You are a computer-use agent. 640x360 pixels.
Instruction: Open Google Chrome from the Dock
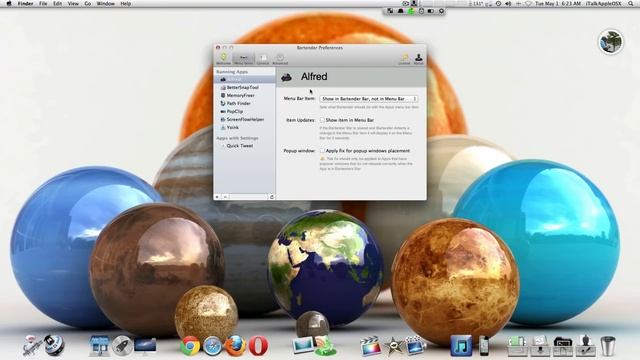(190, 346)
